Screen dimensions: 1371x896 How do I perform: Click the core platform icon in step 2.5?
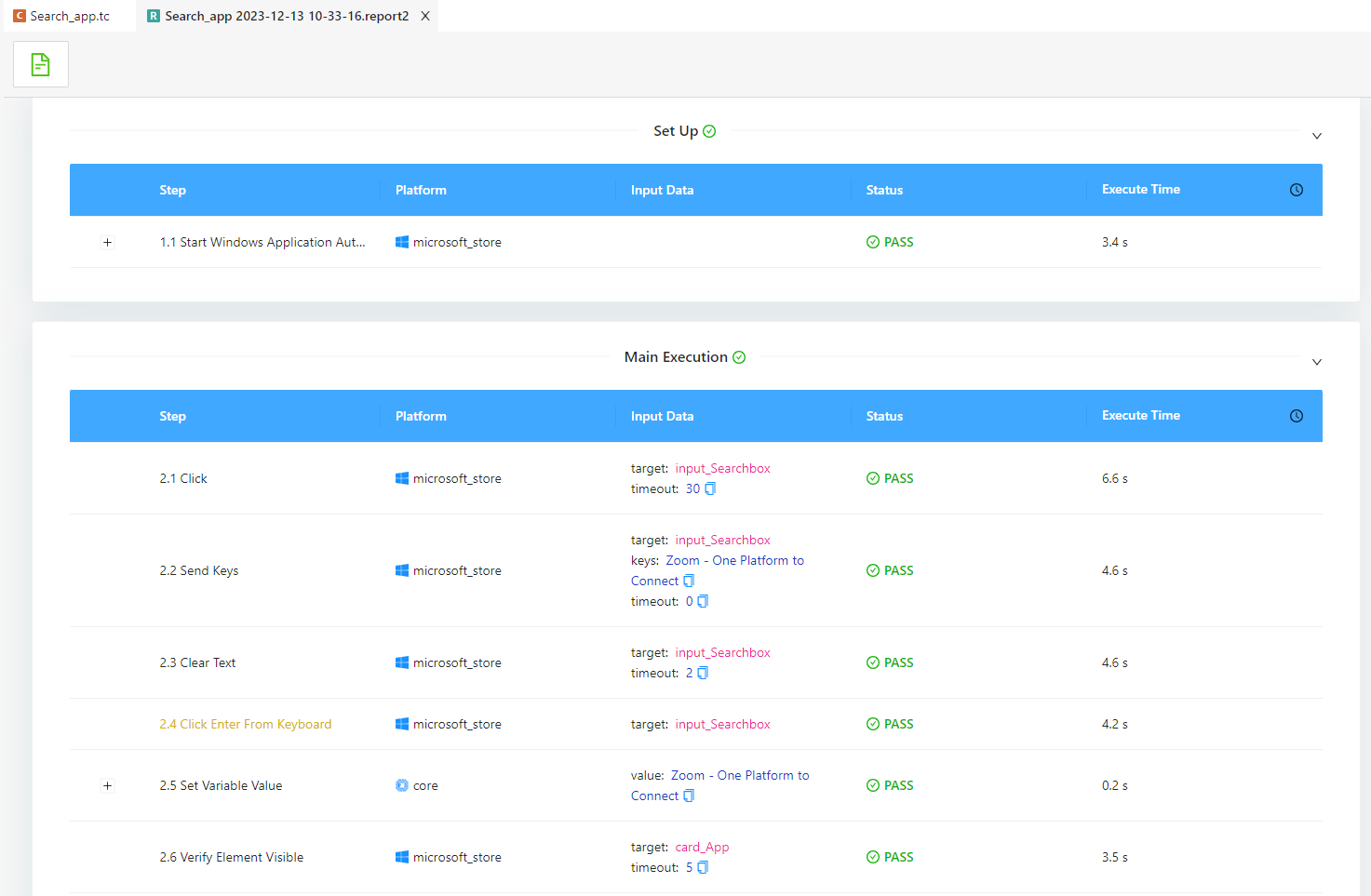(x=402, y=785)
